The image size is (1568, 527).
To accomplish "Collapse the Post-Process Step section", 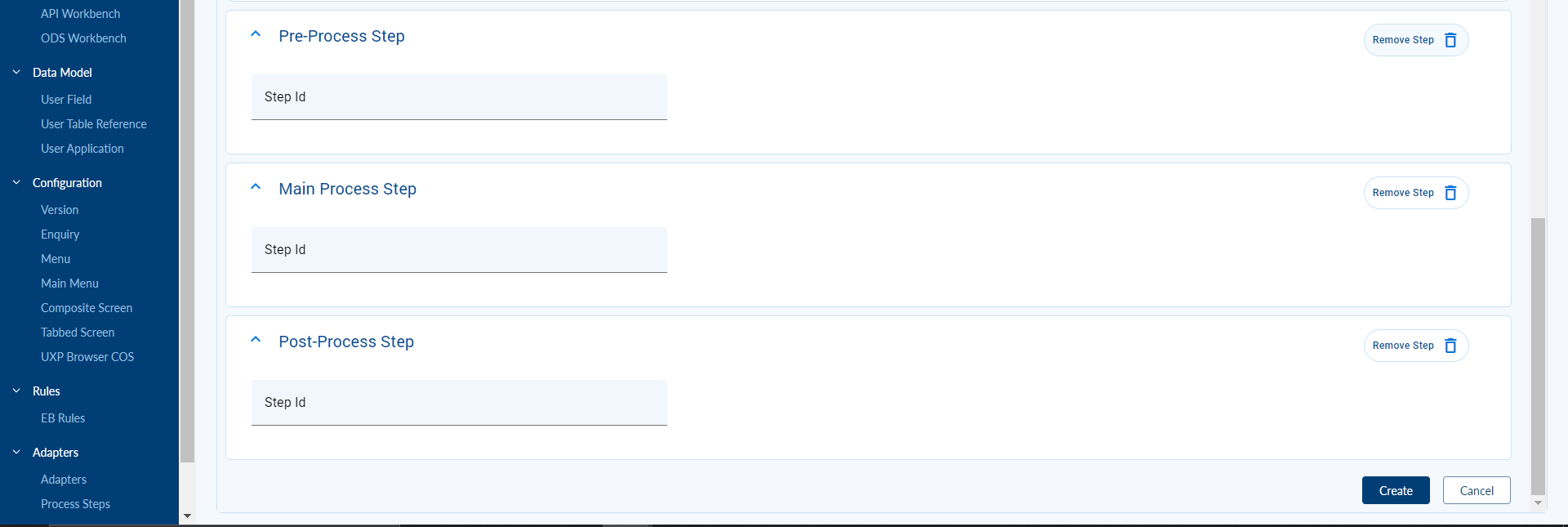I will click(x=256, y=341).
